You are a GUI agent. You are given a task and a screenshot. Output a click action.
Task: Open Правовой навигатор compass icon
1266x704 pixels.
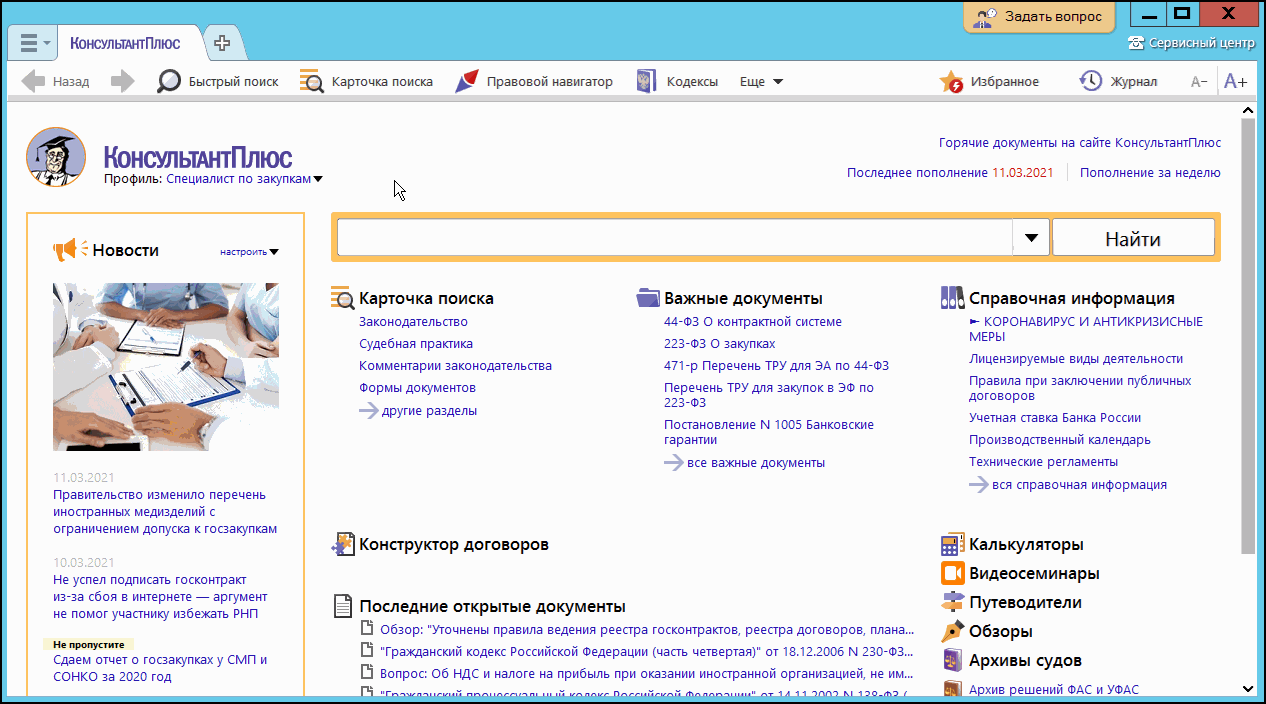tap(466, 82)
